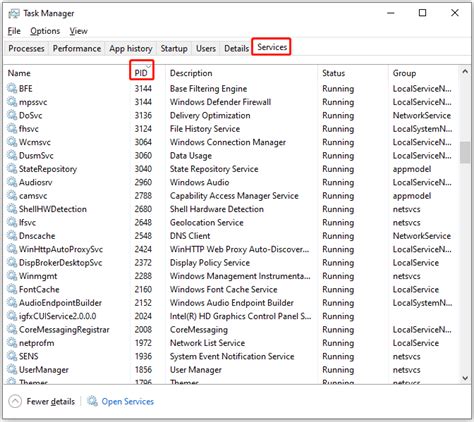This screenshot has height=422, width=474.
Task: Click the Network List Service description
Action: [x=207, y=343]
